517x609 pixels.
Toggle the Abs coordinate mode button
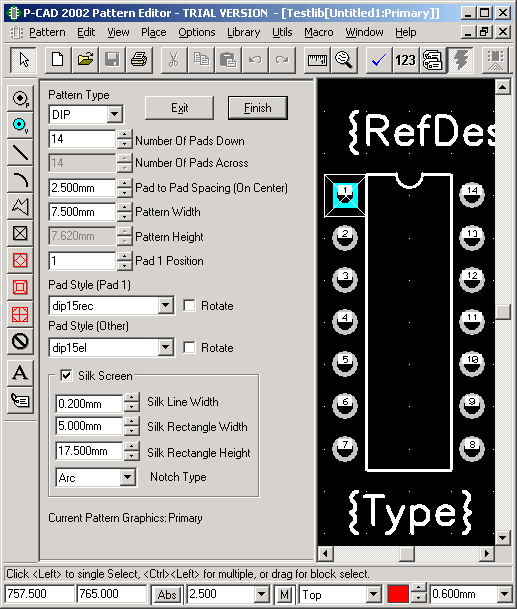tap(167, 594)
